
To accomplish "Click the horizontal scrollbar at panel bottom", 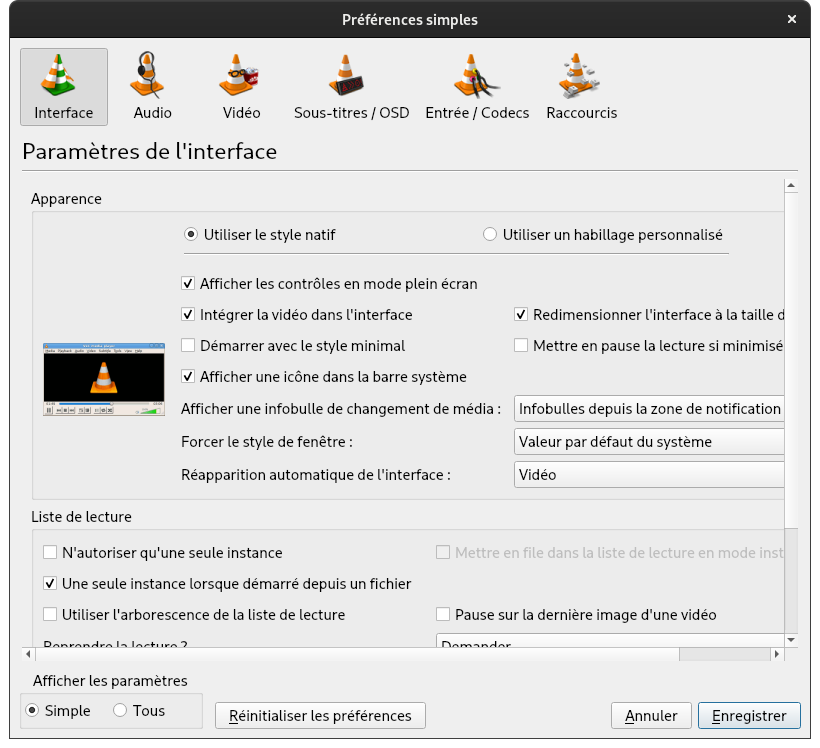I will [x=350, y=654].
